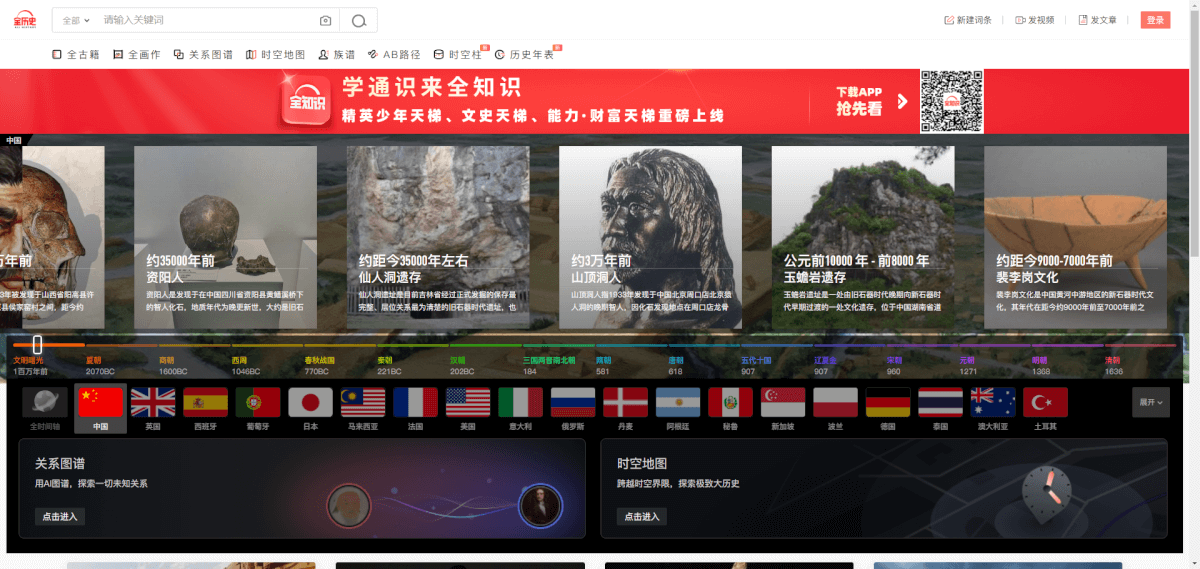The image size is (1200, 569).
Task: Open the 关系图谱 menu item
Action: click(x=203, y=55)
